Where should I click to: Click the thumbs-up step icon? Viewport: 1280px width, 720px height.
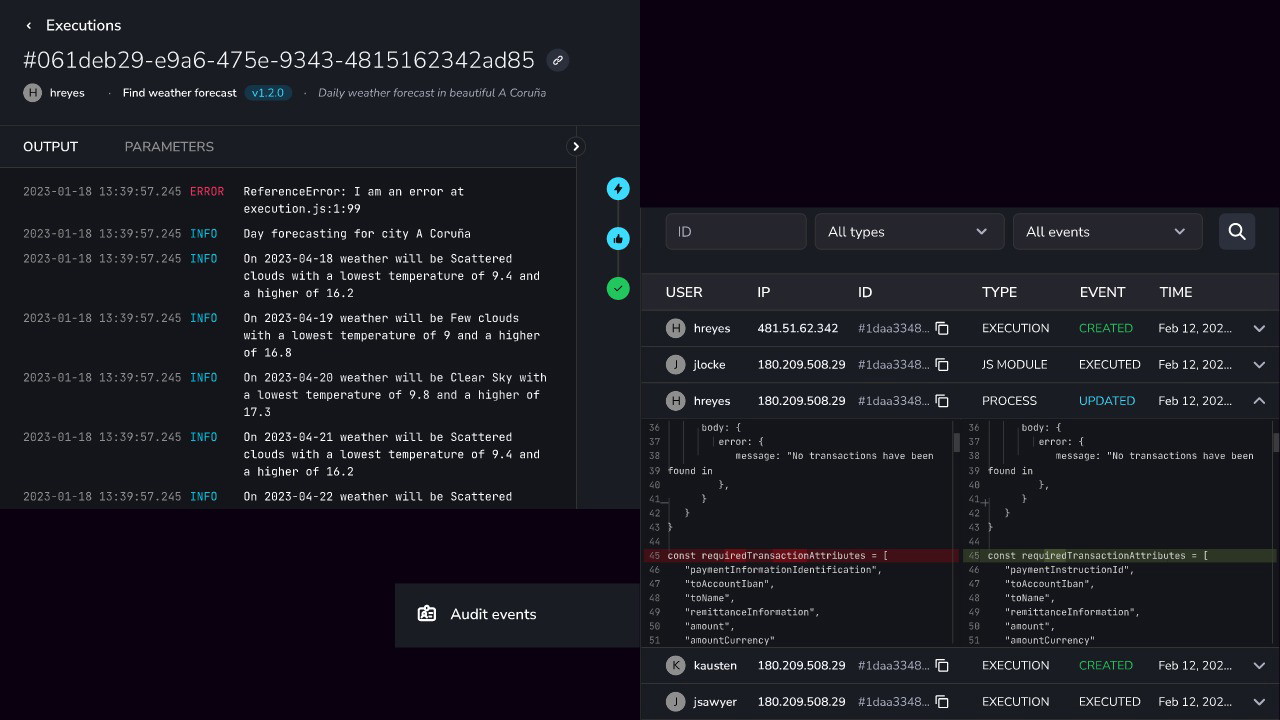tap(618, 238)
